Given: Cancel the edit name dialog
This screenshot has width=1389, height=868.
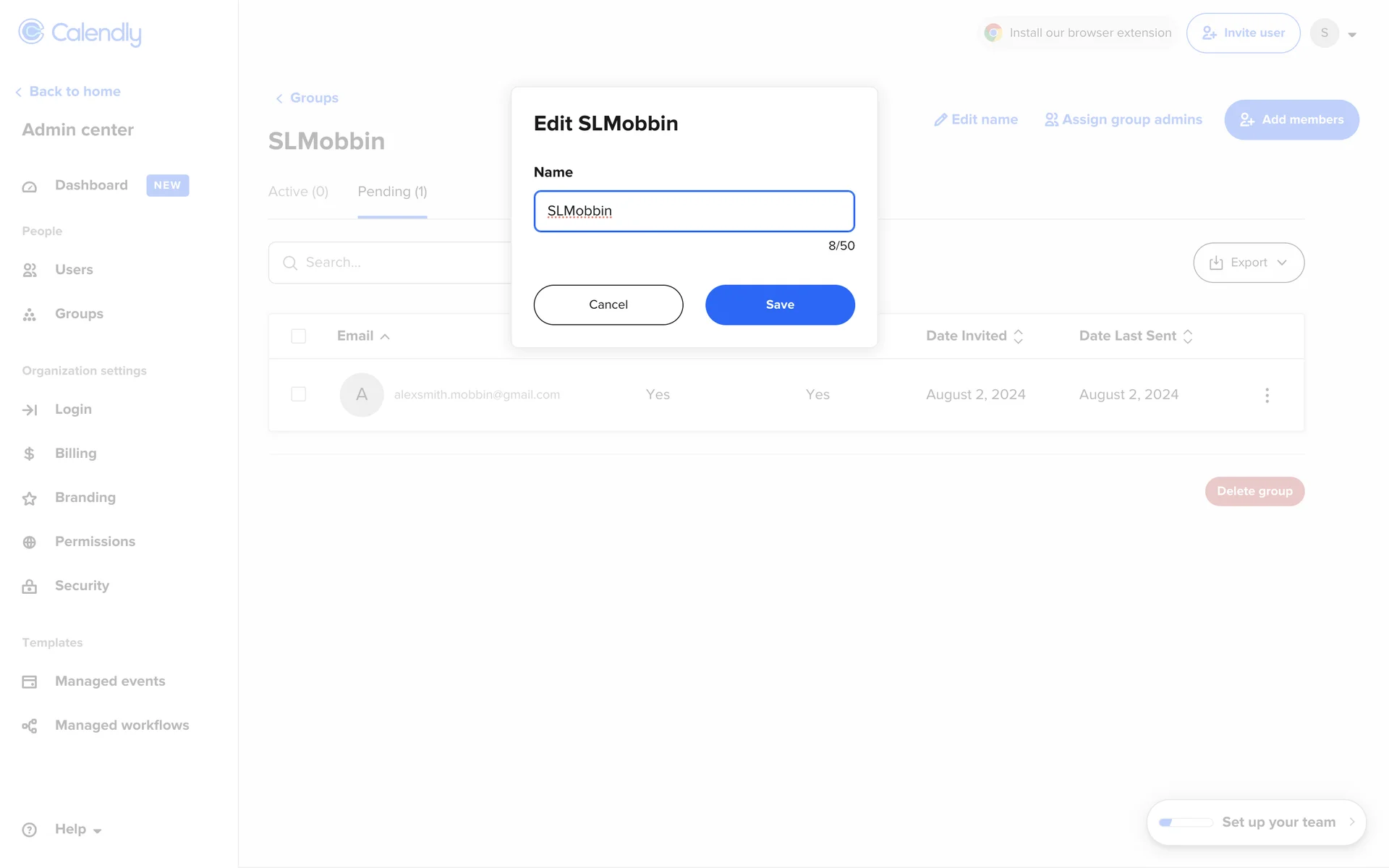Looking at the screenshot, I should (608, 305).
